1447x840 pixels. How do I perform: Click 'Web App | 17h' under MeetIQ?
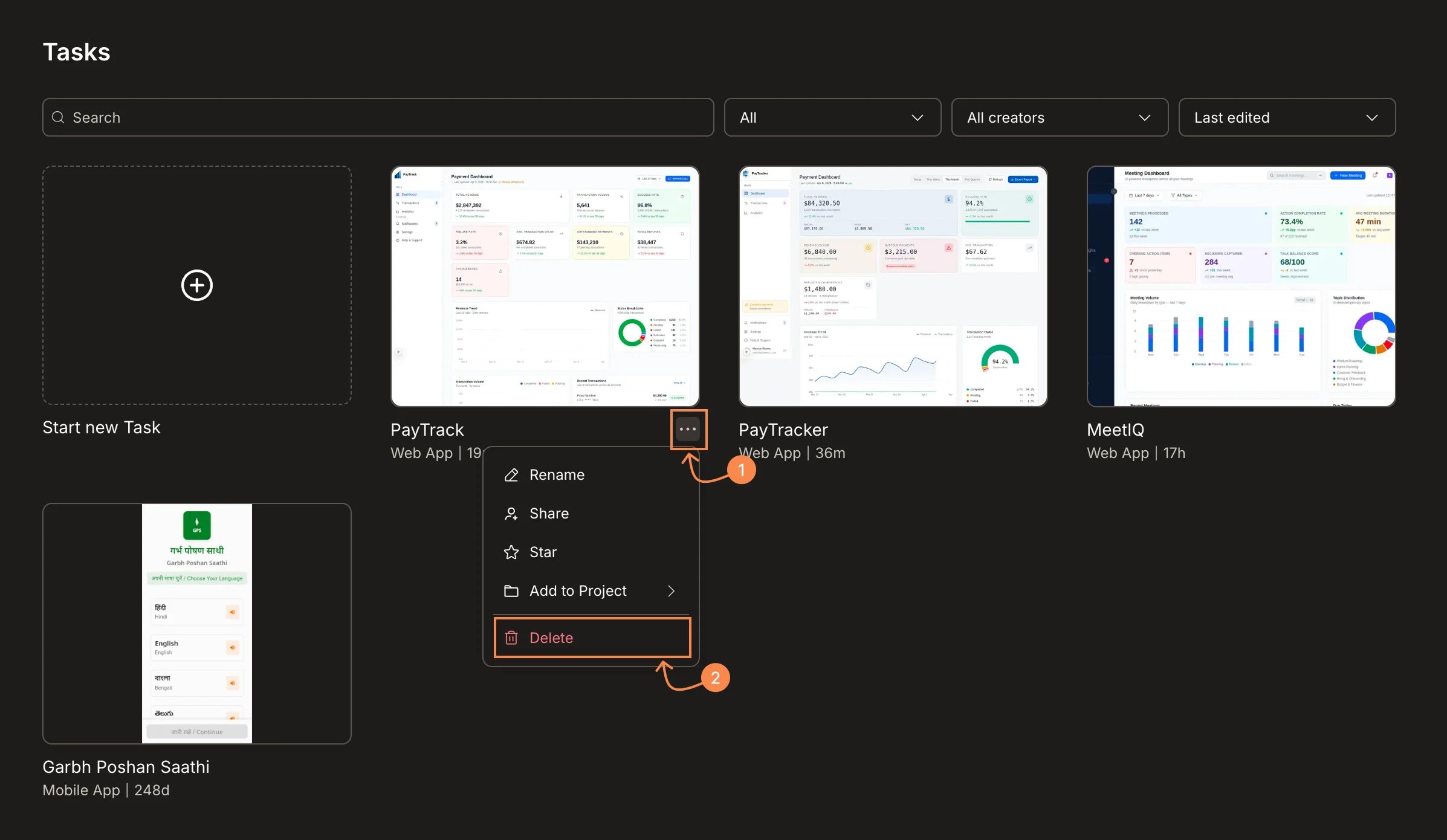tap(1136, 453)
